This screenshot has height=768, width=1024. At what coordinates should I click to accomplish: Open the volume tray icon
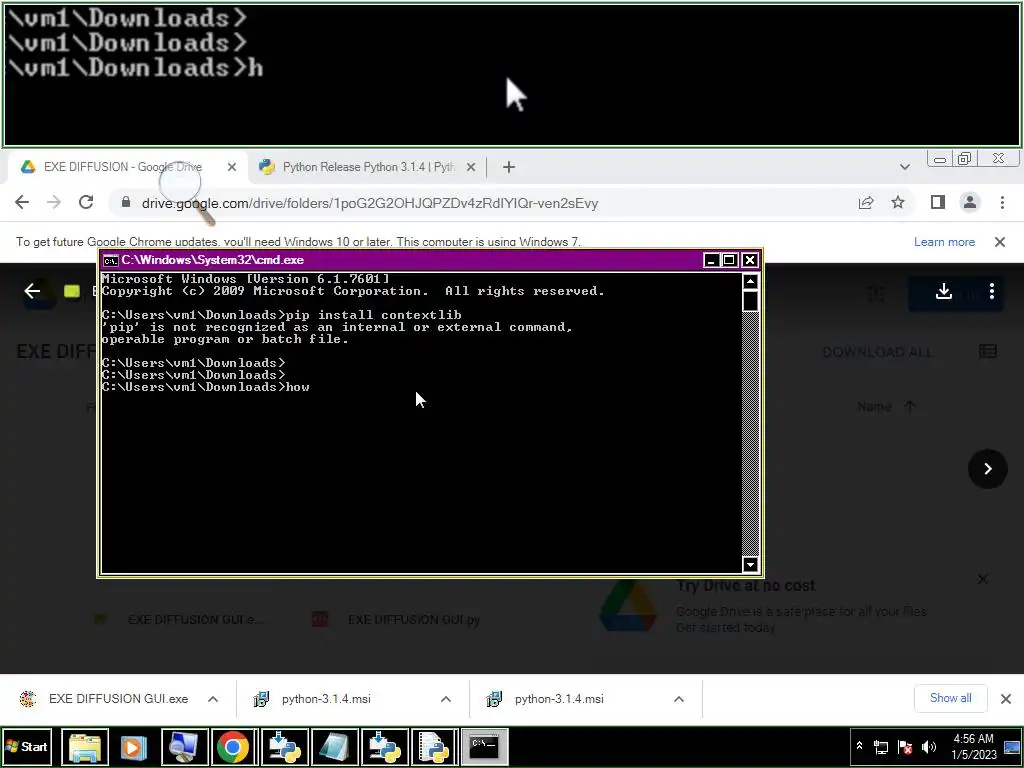click(x=929, y=747)
